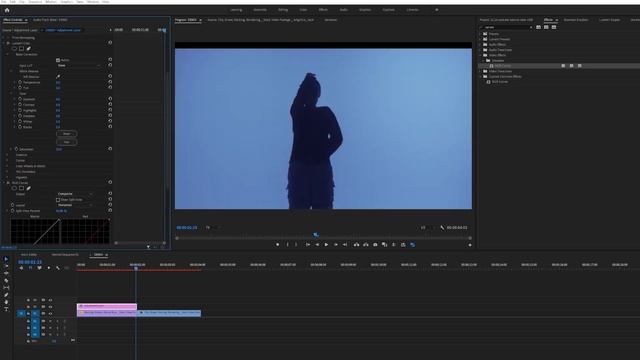Click the Reset button under Tone
Viewport: 640px width, 360px height.
(67, 133)
